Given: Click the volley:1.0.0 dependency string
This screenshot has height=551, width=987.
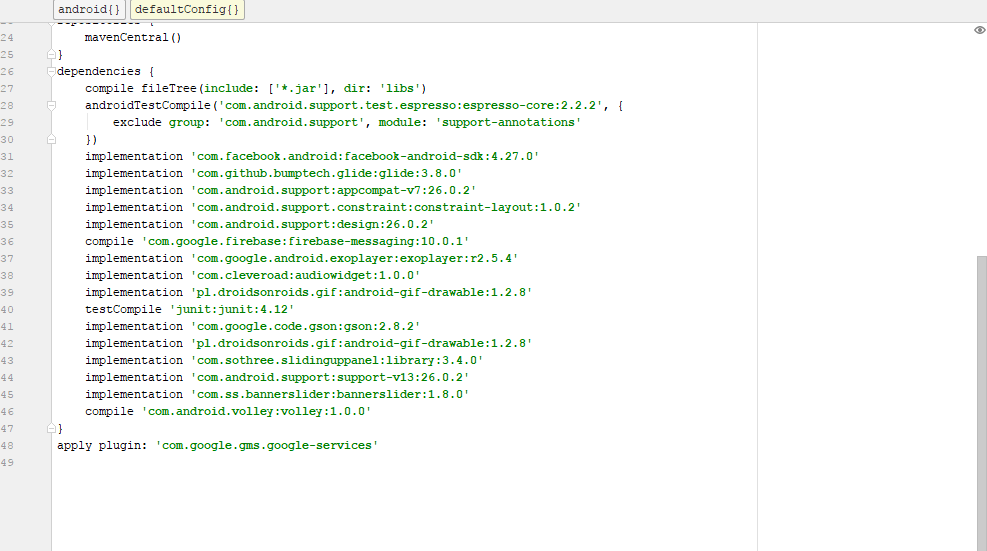Looking at the screenshot, I should tap(256, 412).
